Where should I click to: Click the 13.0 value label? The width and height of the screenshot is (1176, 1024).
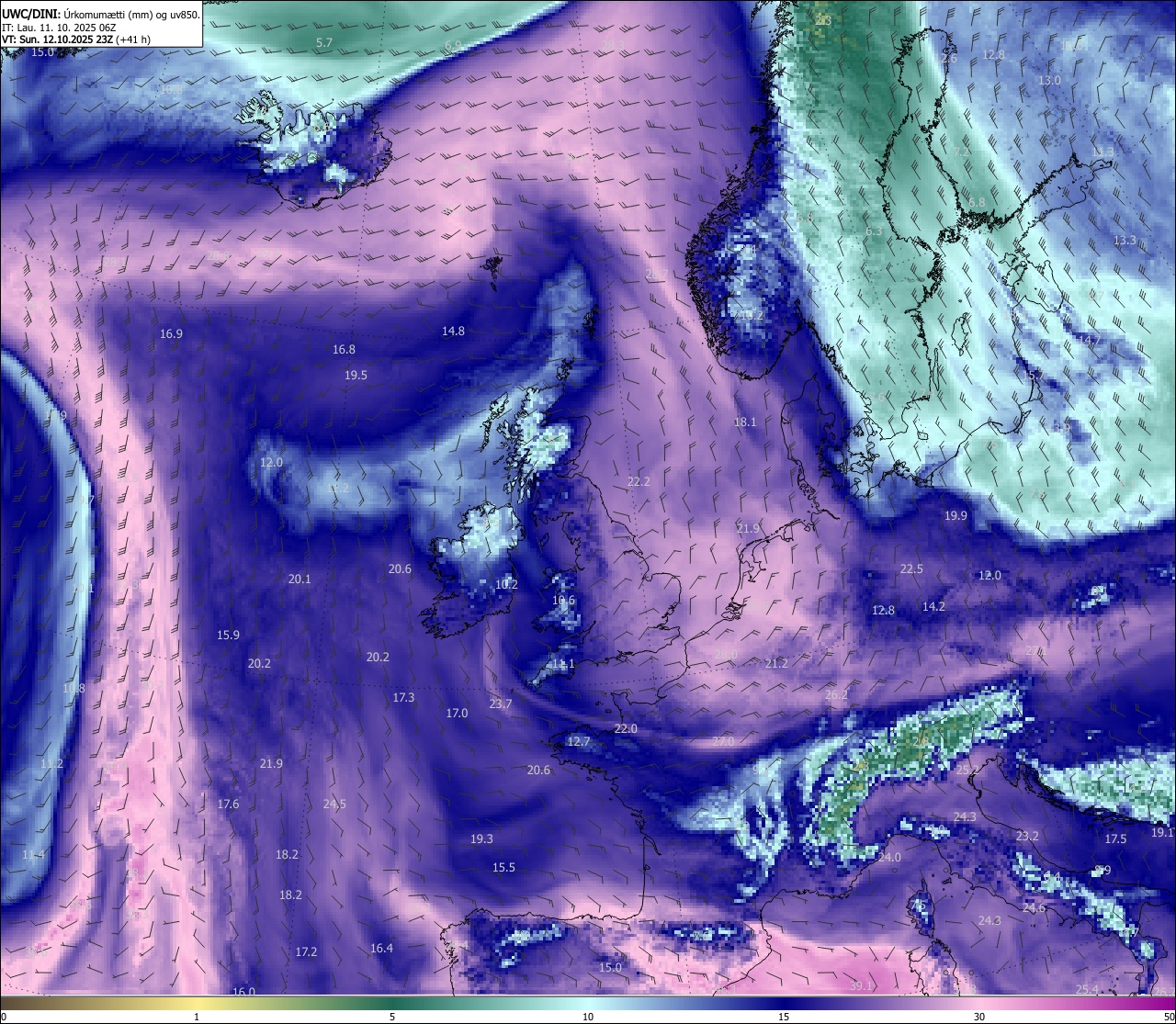tap(1049, 81)
